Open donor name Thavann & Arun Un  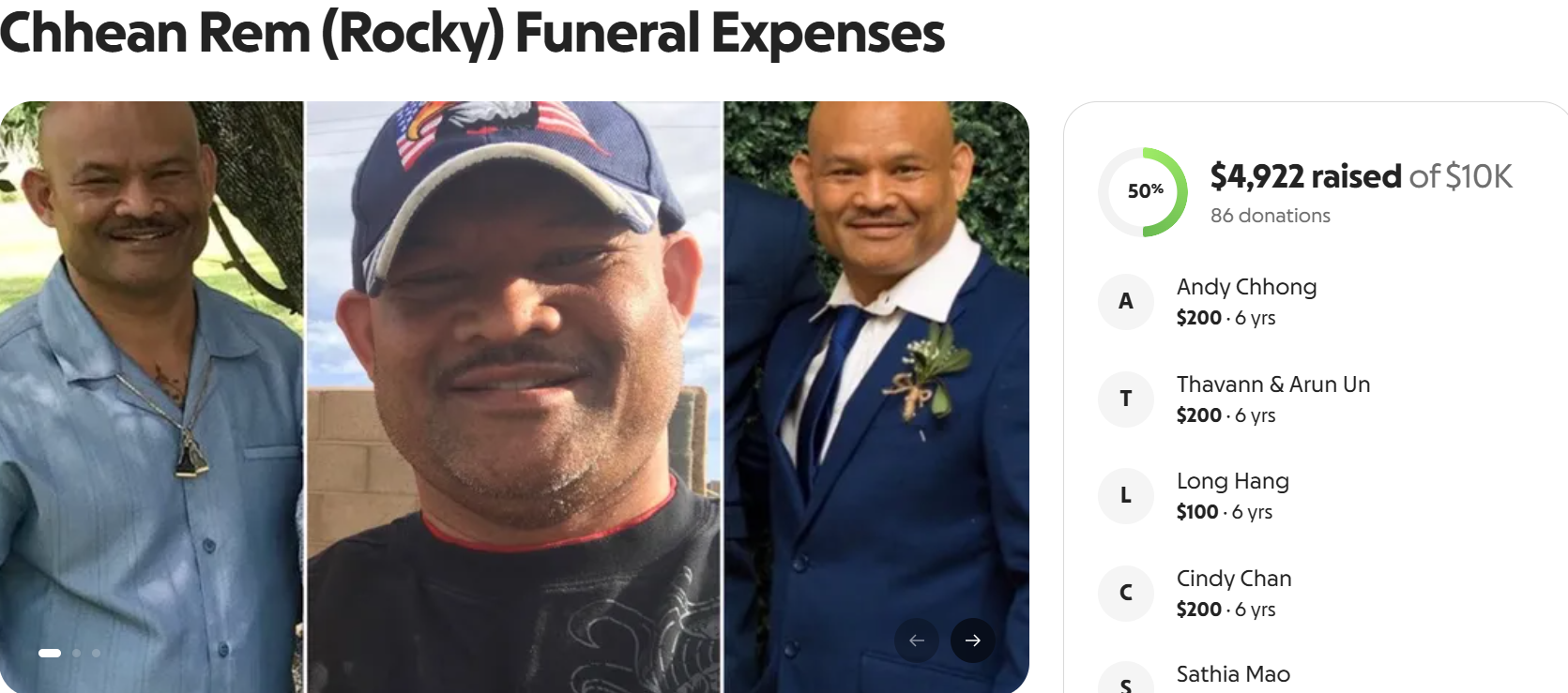tap(1273, 384)
